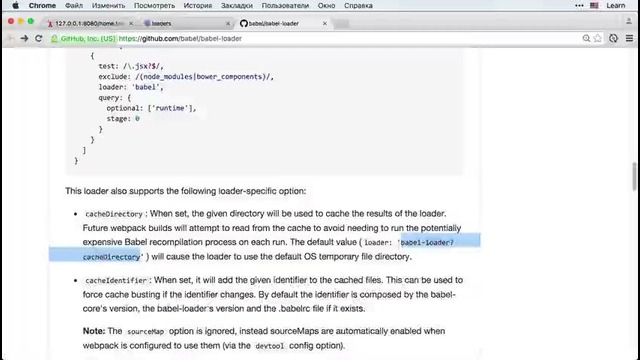Click the exclude node_modules code line
The height and width of the screenshot is (360, 640).
pyautogui.click(x=186, y=76)
